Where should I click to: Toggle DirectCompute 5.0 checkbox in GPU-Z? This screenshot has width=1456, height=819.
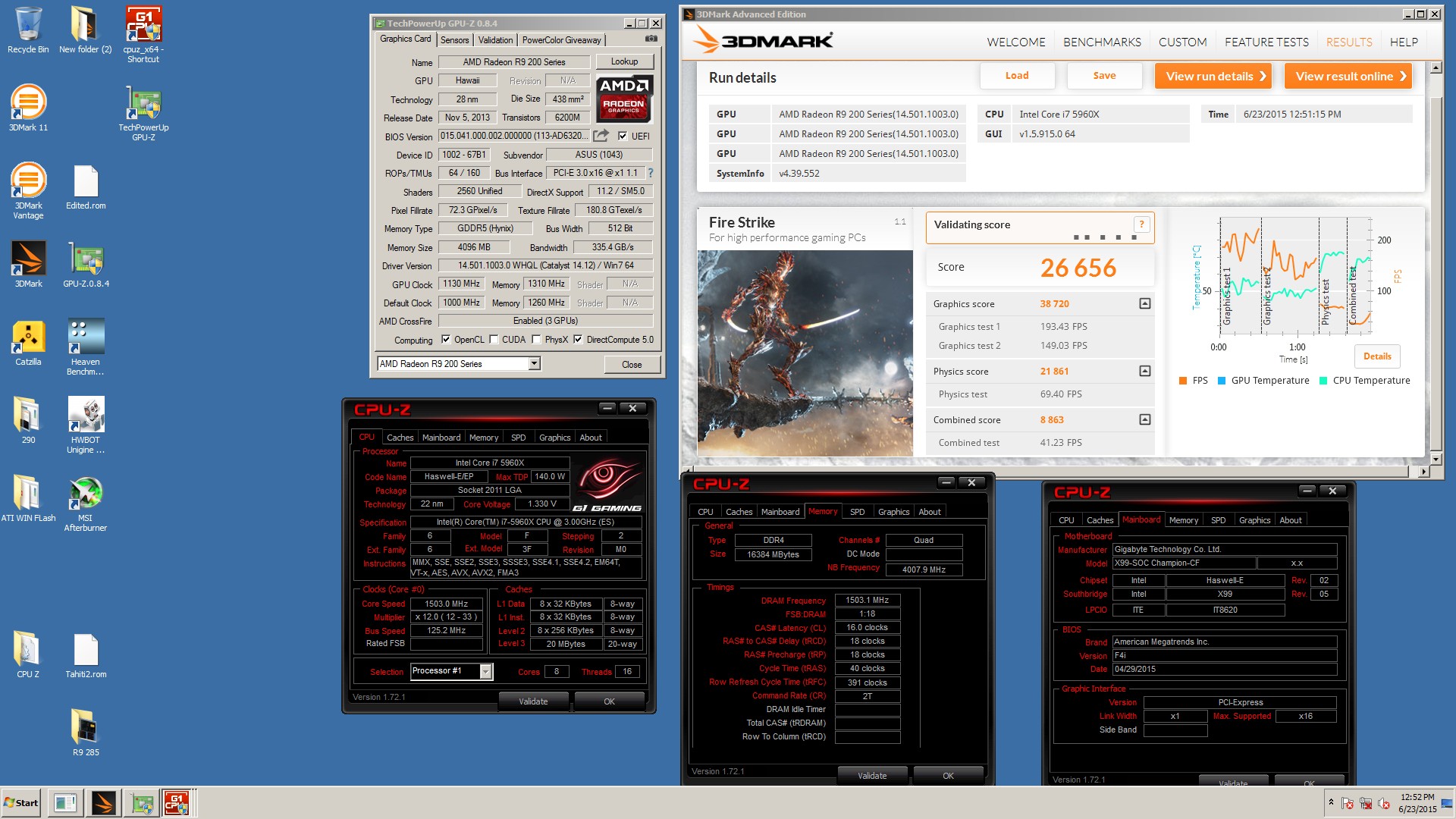point(578,340)
